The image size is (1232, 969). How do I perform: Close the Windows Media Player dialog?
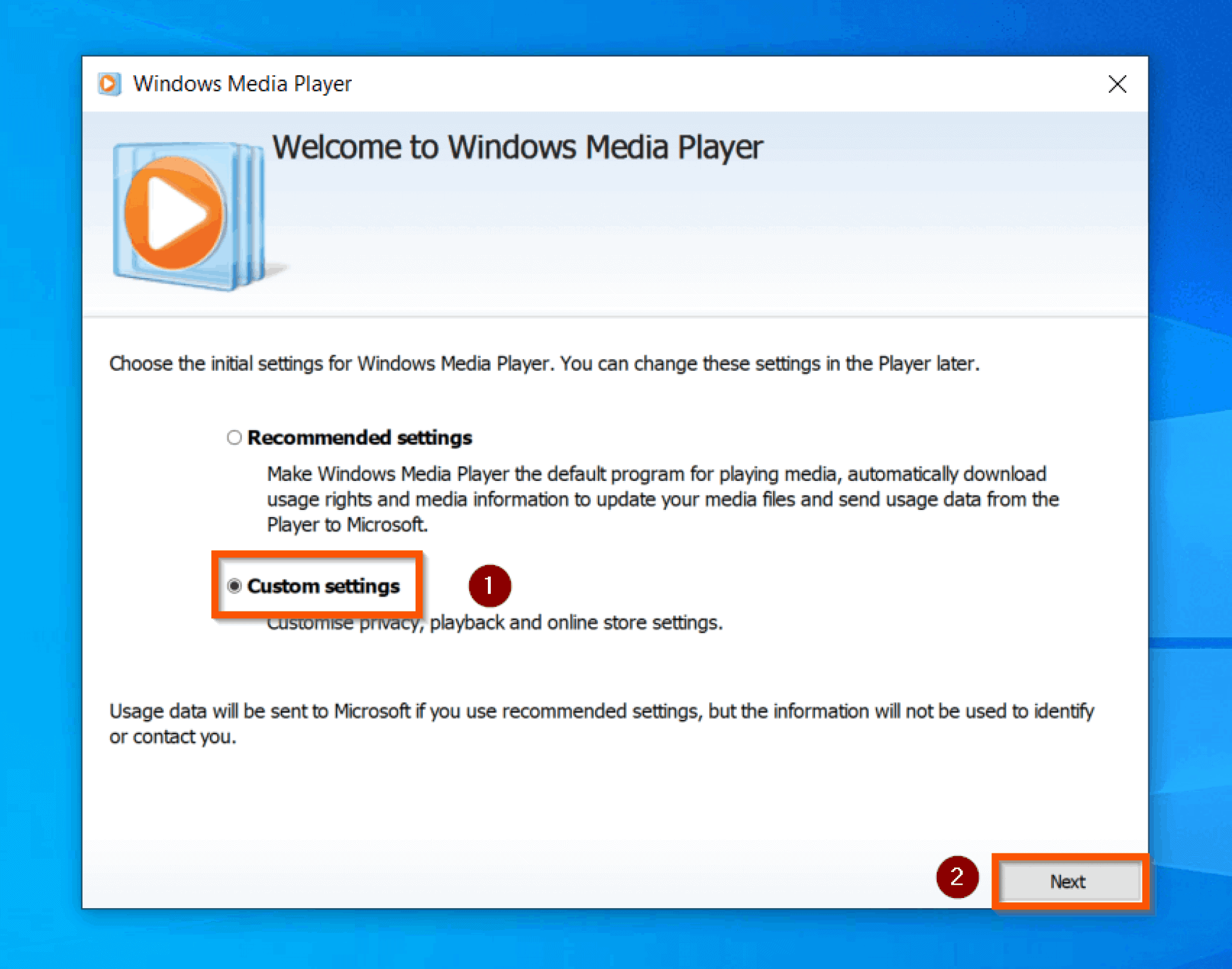click(x=1117, y=84)
